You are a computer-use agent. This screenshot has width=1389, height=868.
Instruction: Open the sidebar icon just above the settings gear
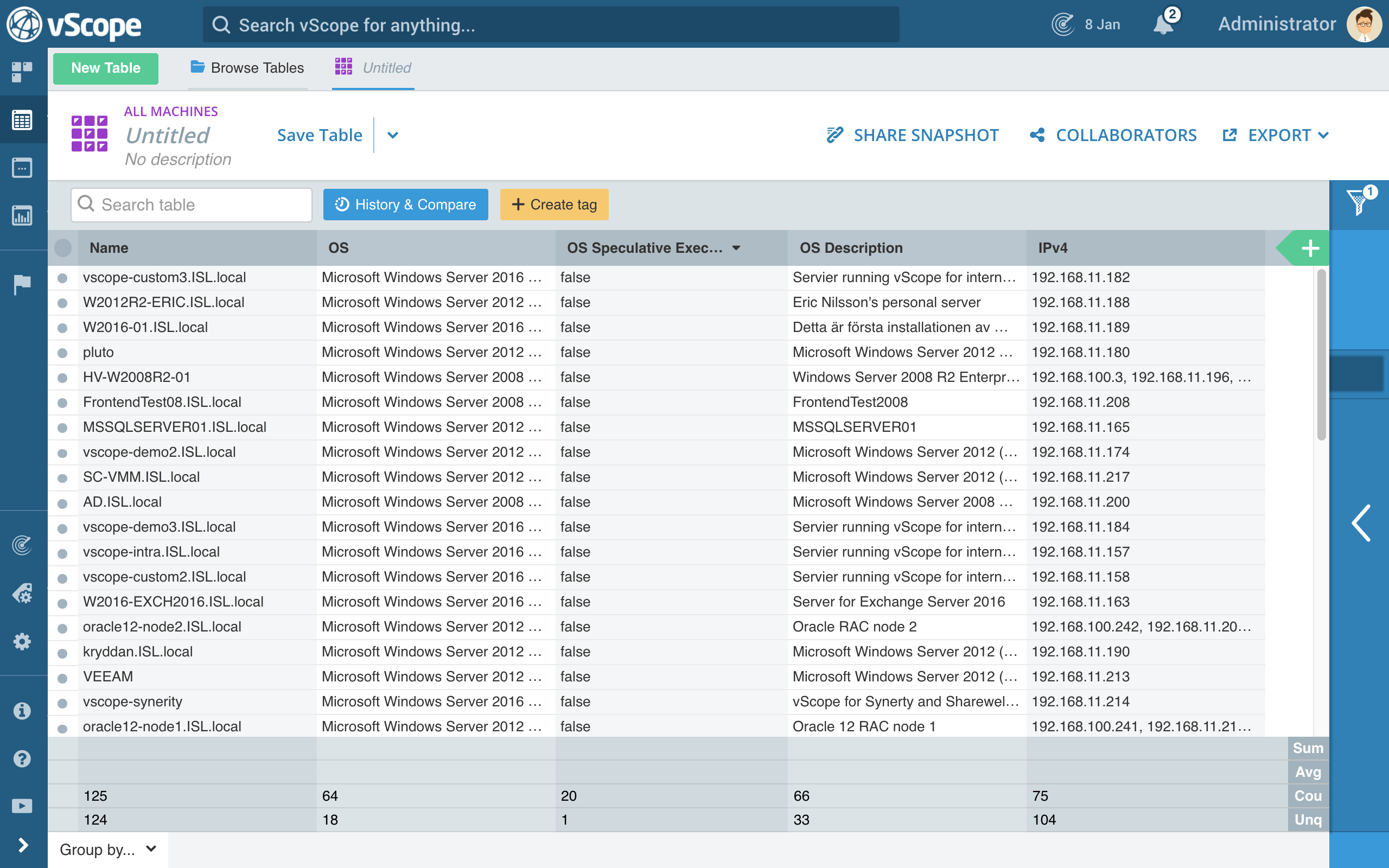pyautogui.click(x=22, y=593)
